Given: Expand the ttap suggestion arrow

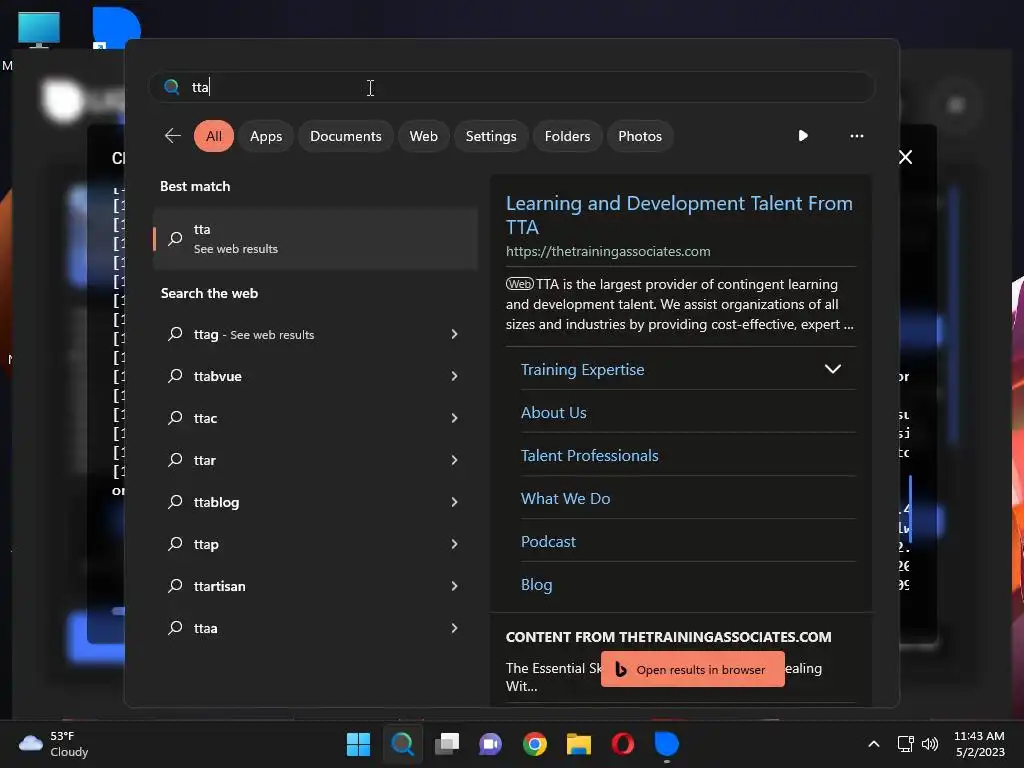Looking at the screenshot, I should (x=455, y=544).
